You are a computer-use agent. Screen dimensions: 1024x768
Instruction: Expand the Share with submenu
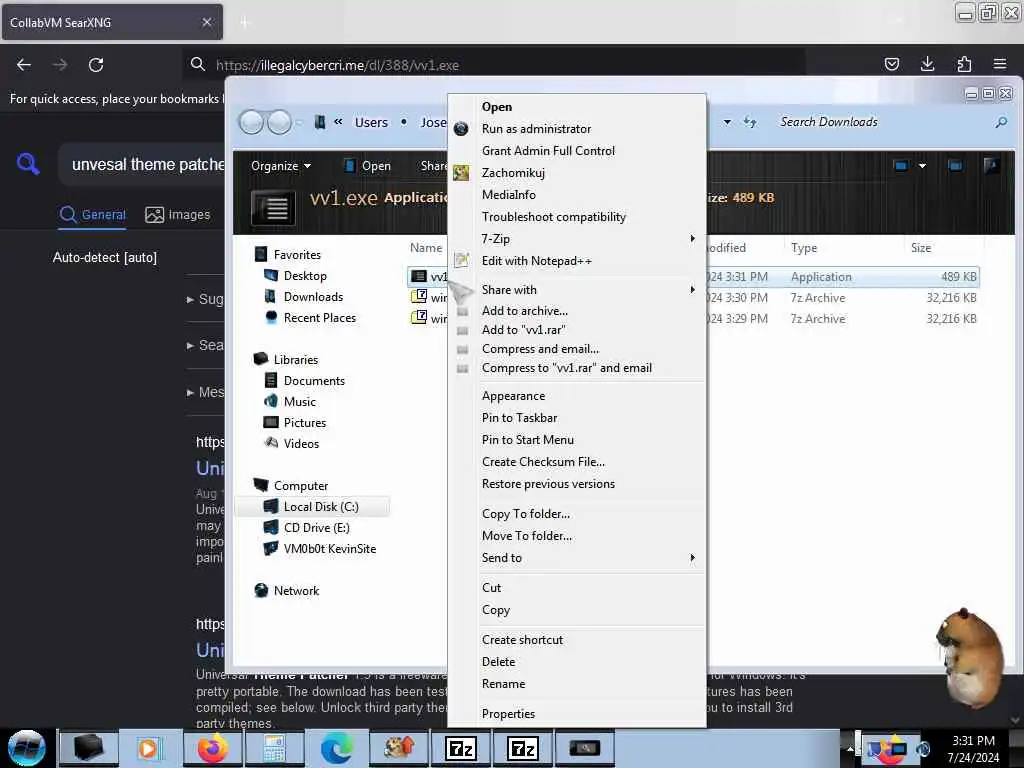(x=576, y=289)
